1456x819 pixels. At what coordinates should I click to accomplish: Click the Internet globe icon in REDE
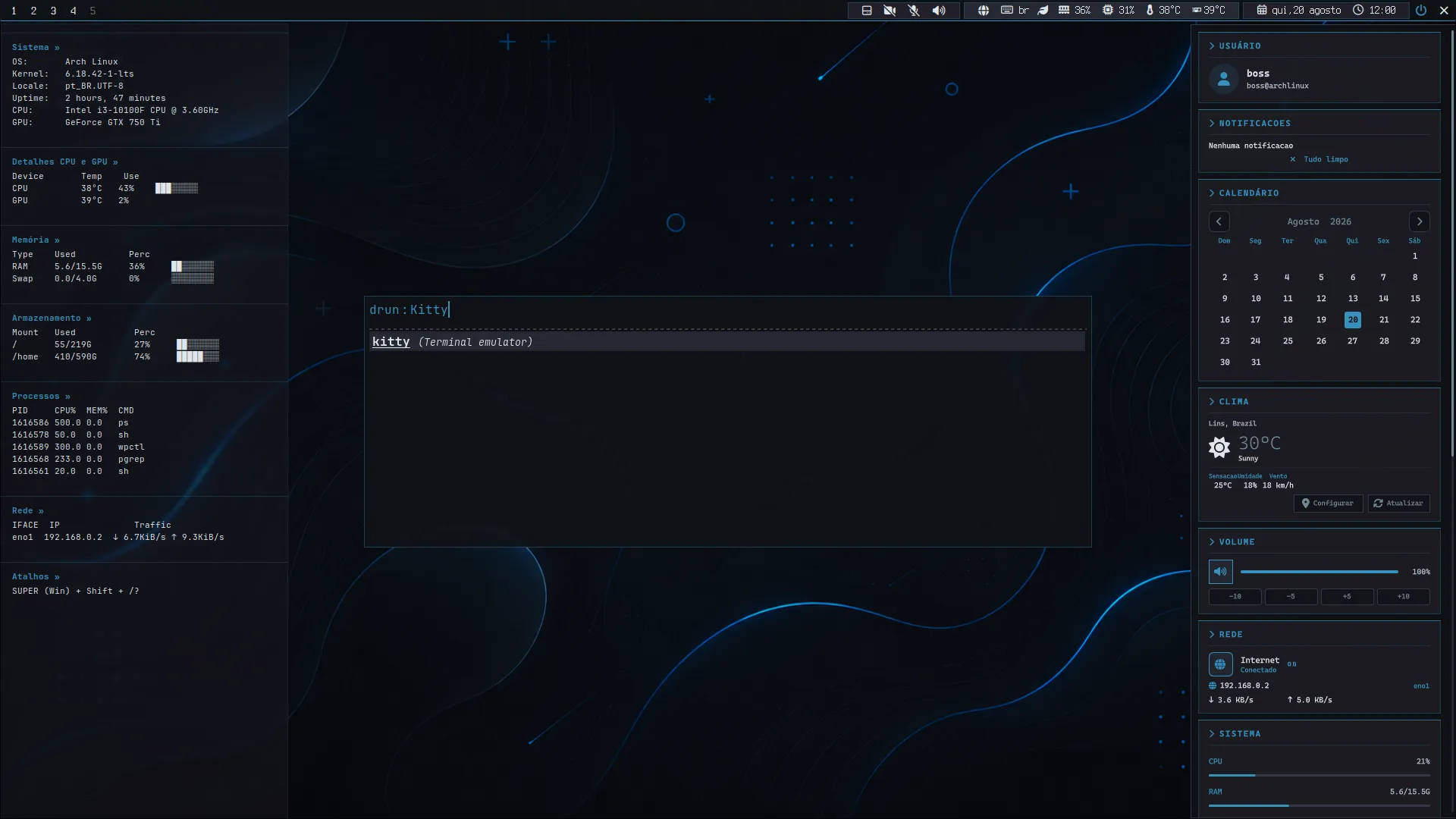[1220, 664]
